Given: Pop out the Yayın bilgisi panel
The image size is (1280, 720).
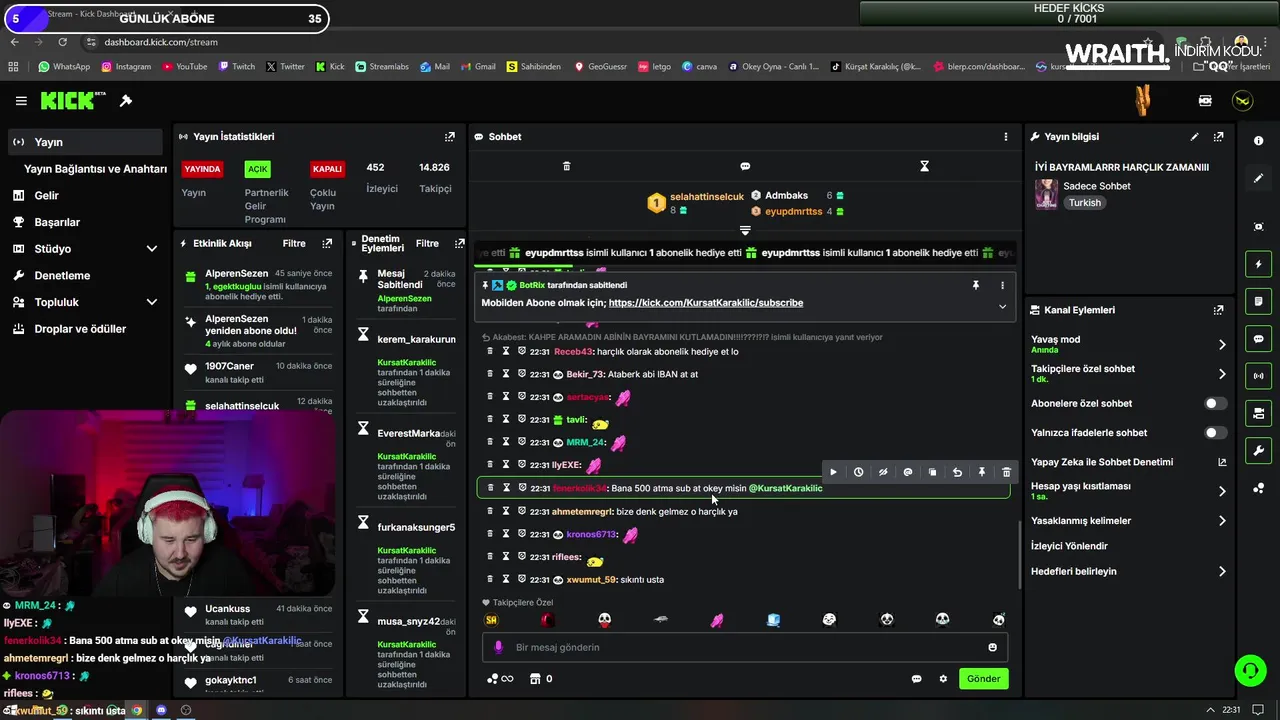Looking at the screenshot, I should click(1218, 137).
